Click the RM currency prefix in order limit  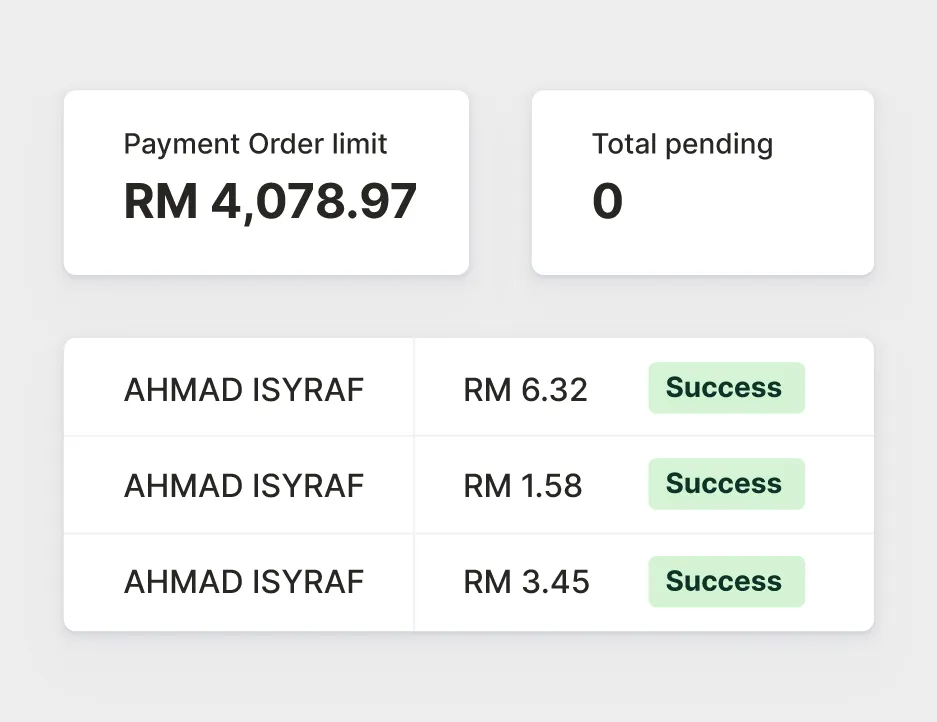(160, 201)
